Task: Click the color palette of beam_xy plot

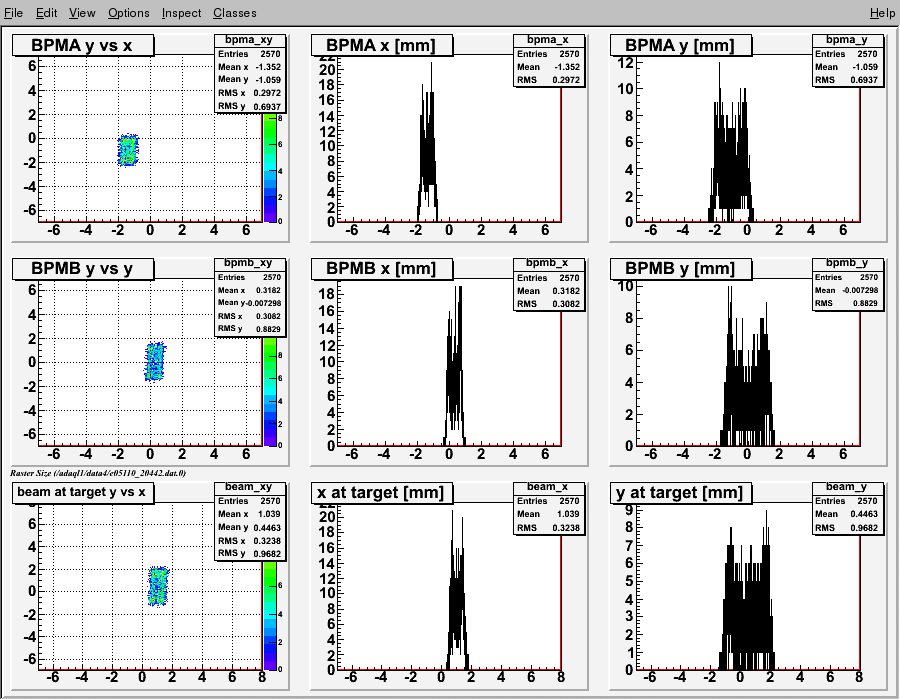Action: tap(269, 615)
